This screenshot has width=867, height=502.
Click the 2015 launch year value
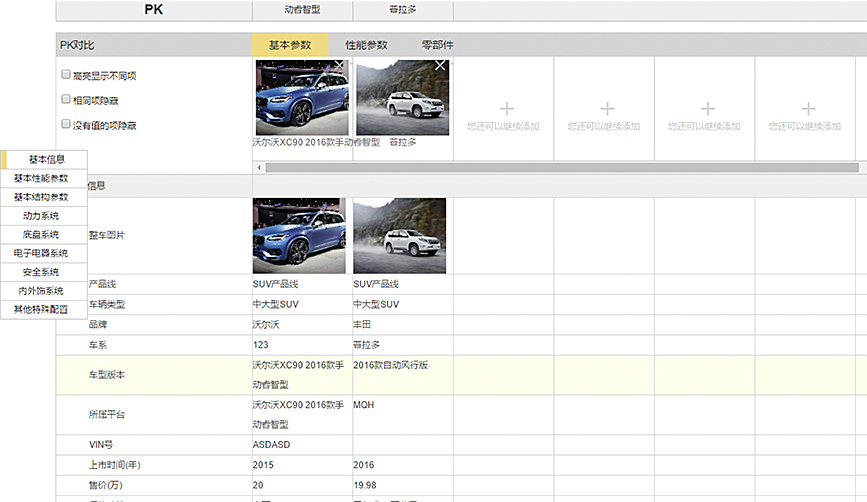coord(263,465)
